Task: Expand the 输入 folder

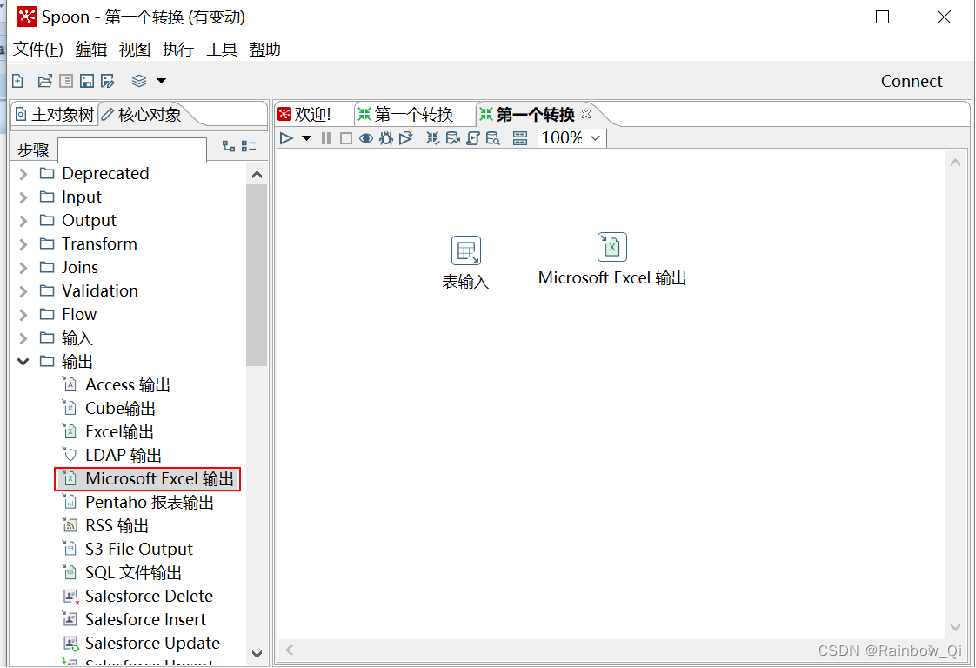Action: click(x=23, y=338)
